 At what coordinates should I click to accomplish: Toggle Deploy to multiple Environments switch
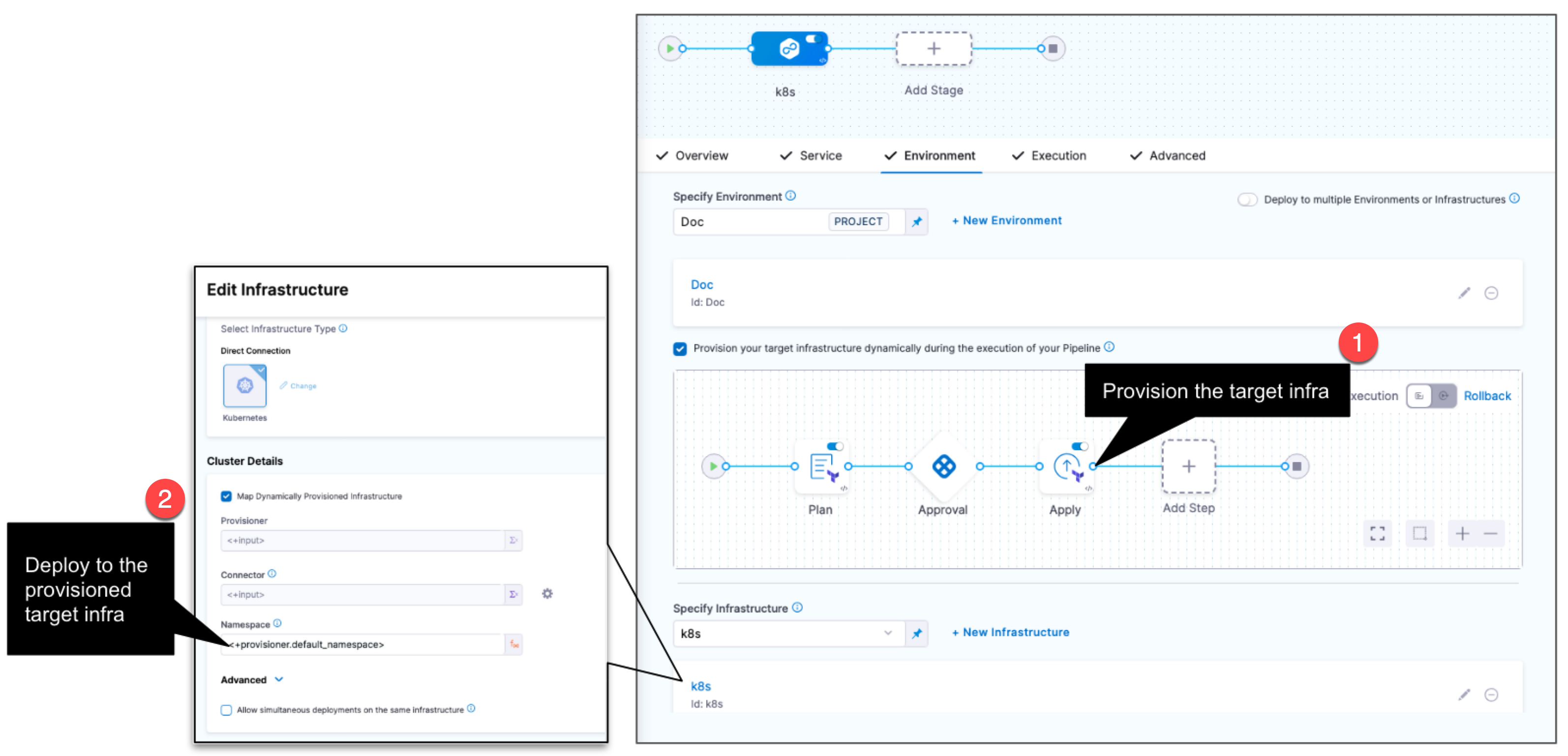[x=1247, y=200]
